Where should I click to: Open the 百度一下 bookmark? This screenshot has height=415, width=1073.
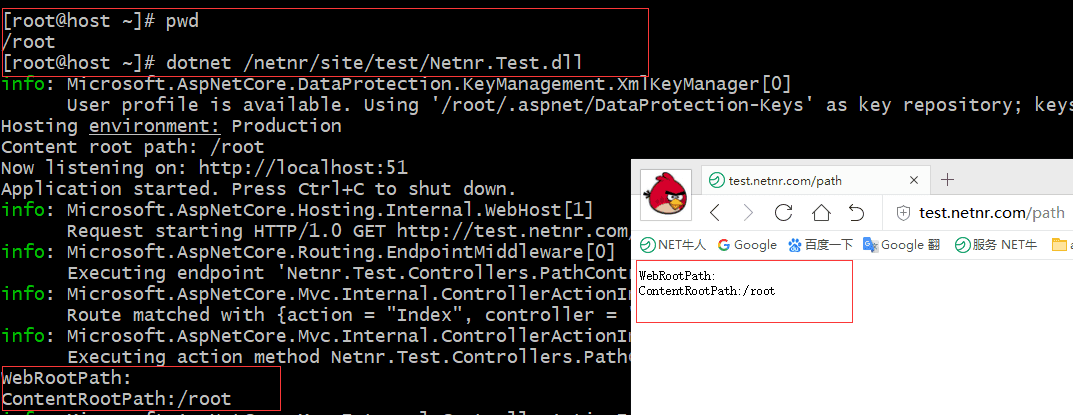(820, 244)
